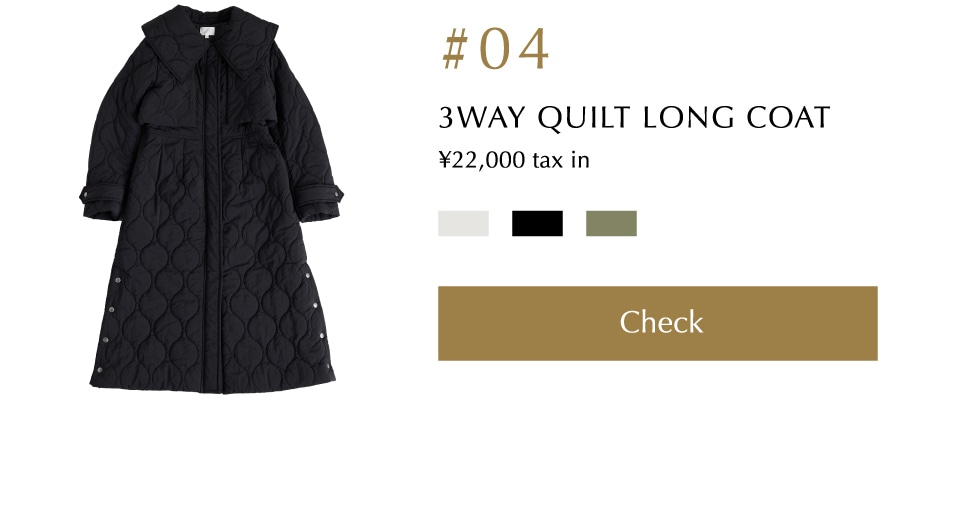Choose the olive green color swatch

(611, 224)
